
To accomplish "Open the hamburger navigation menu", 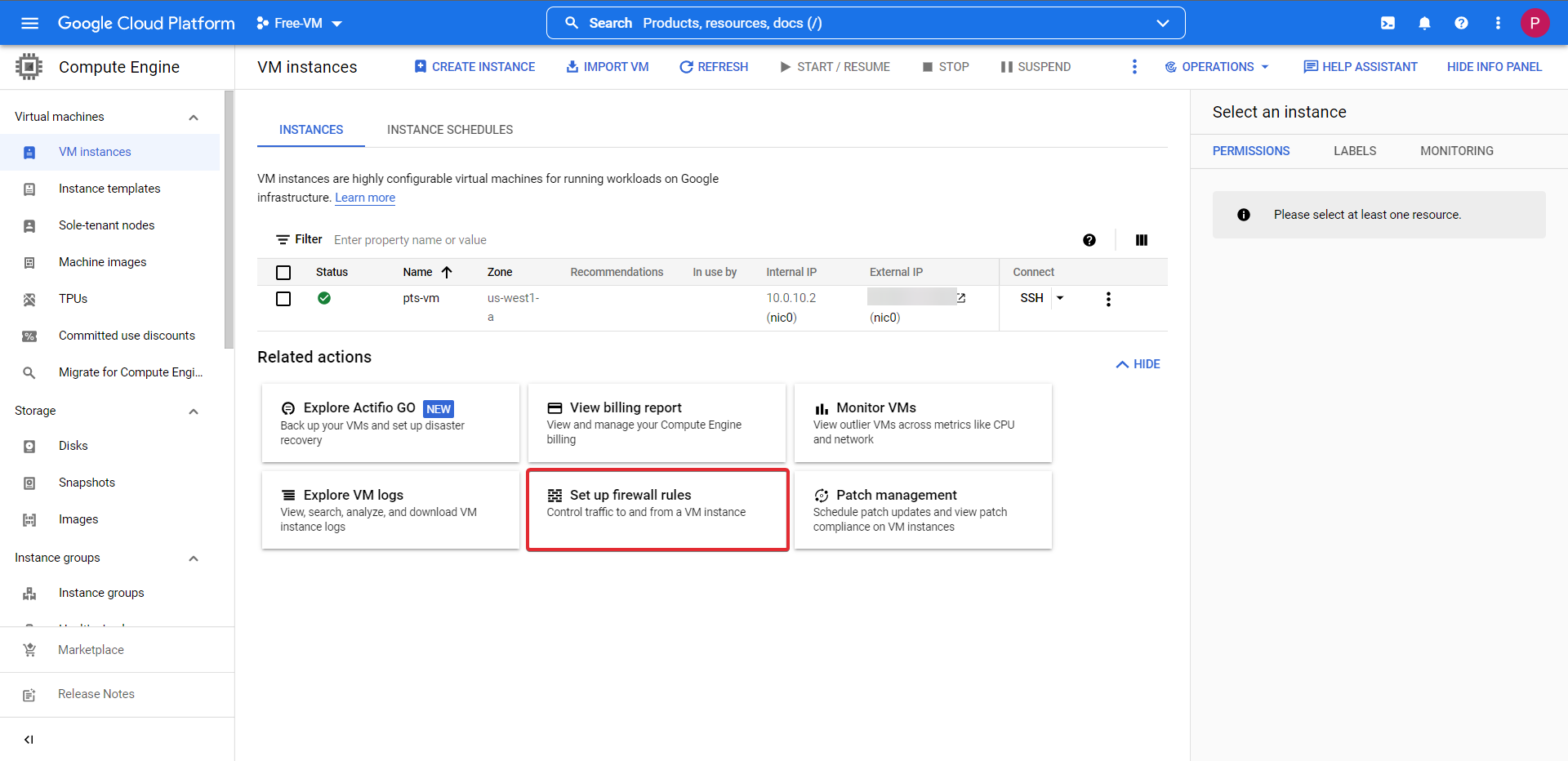I will pyautogui.click(x=29, y=23).
